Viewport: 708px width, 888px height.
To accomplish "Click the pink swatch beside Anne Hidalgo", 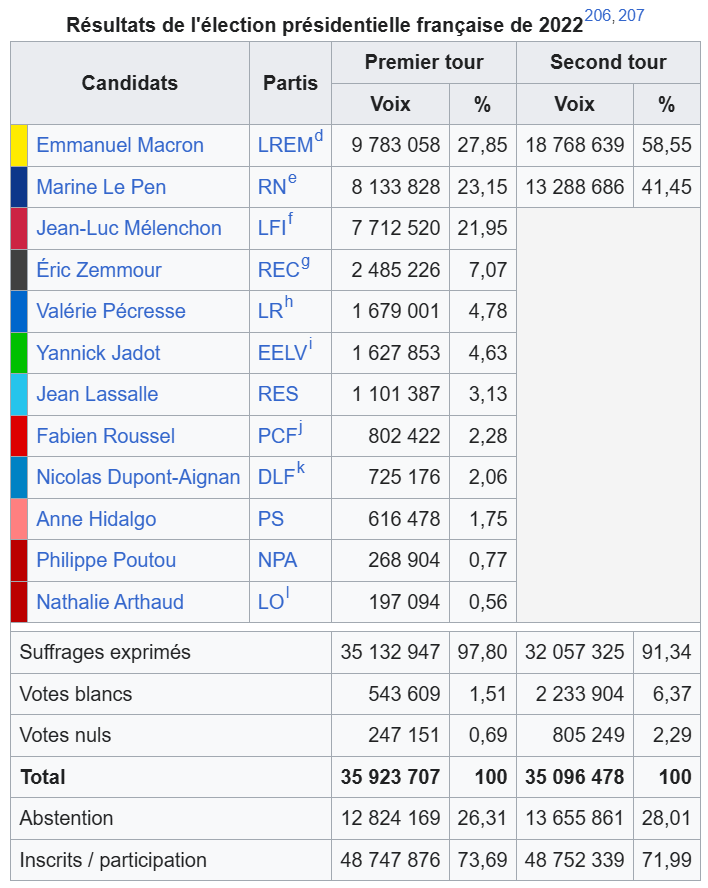I will [x=19, y=519].
